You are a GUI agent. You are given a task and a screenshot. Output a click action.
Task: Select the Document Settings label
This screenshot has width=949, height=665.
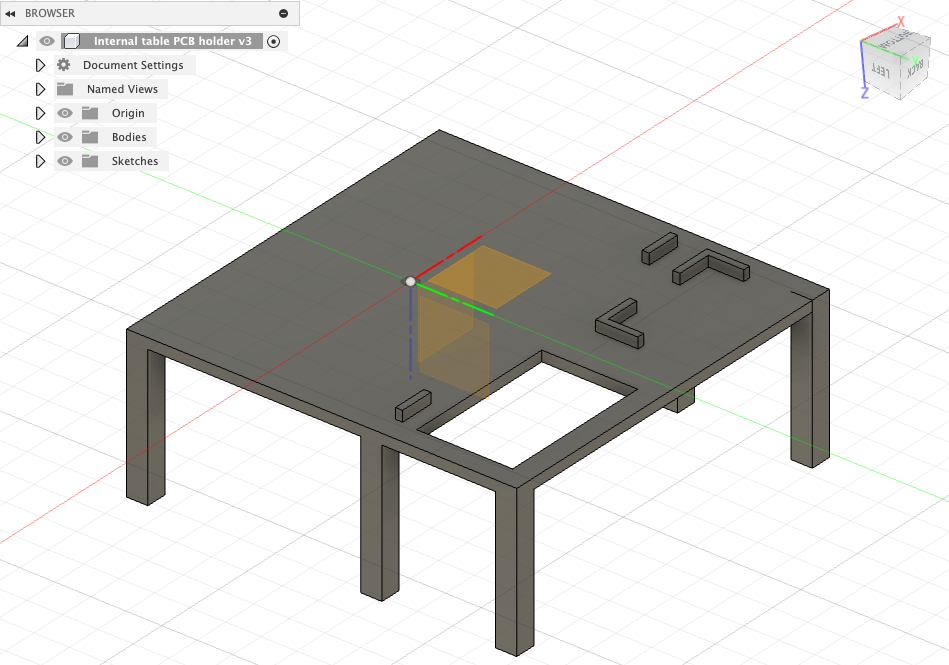pos(133,65)
